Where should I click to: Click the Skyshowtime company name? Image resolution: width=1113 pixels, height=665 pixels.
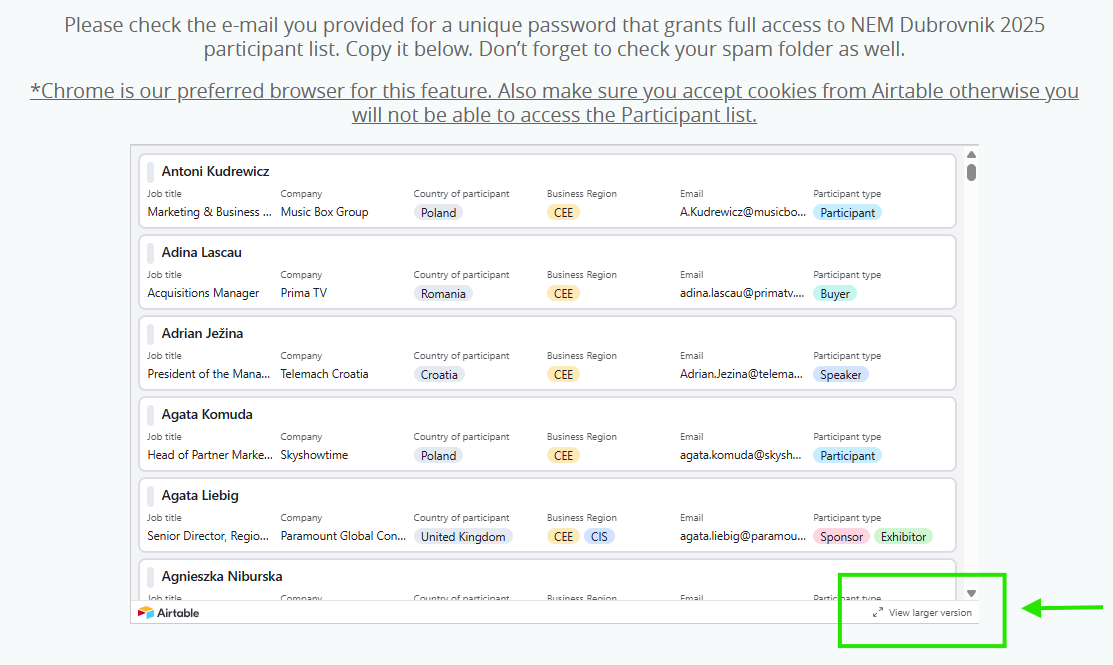(x=314, y=454)
